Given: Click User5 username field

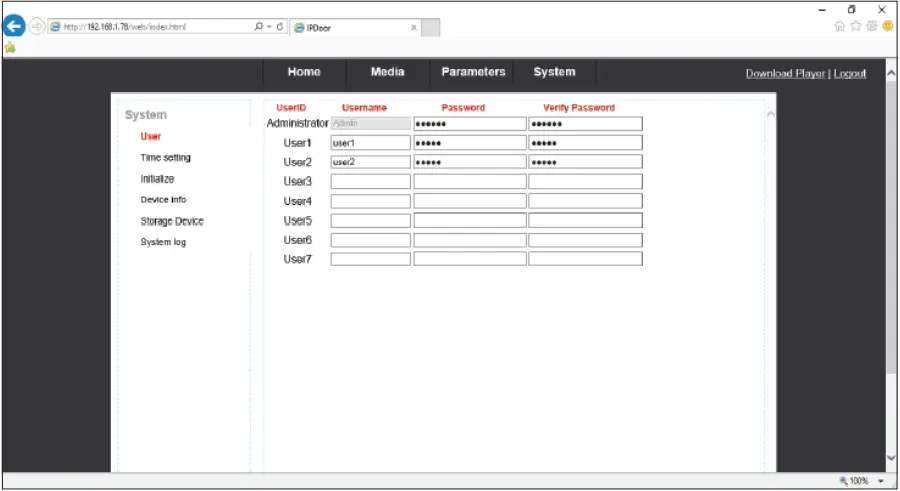Looking at the screenshot, I should tap(371, 221).
